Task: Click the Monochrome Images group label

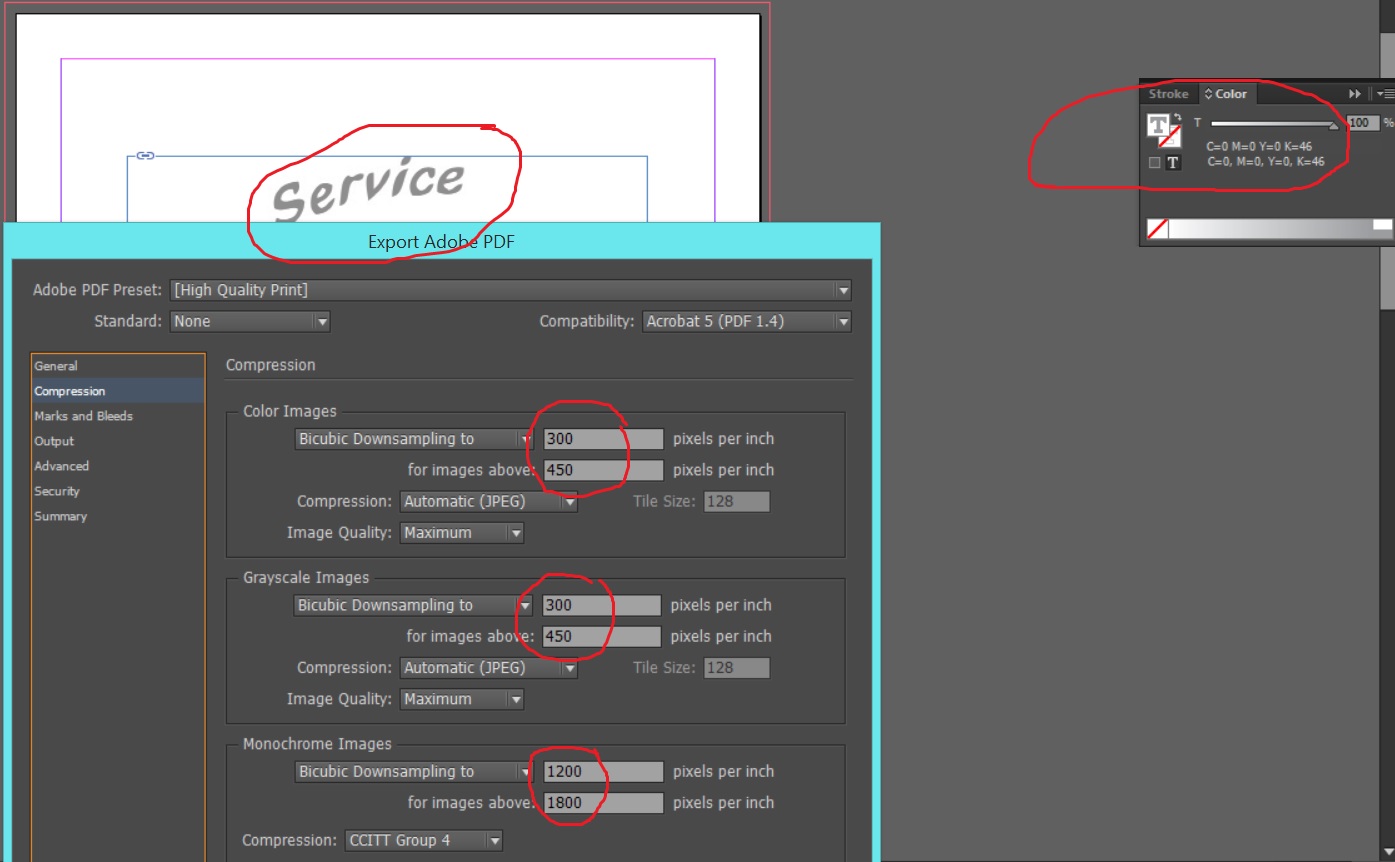Action: [x=317, y=744]
